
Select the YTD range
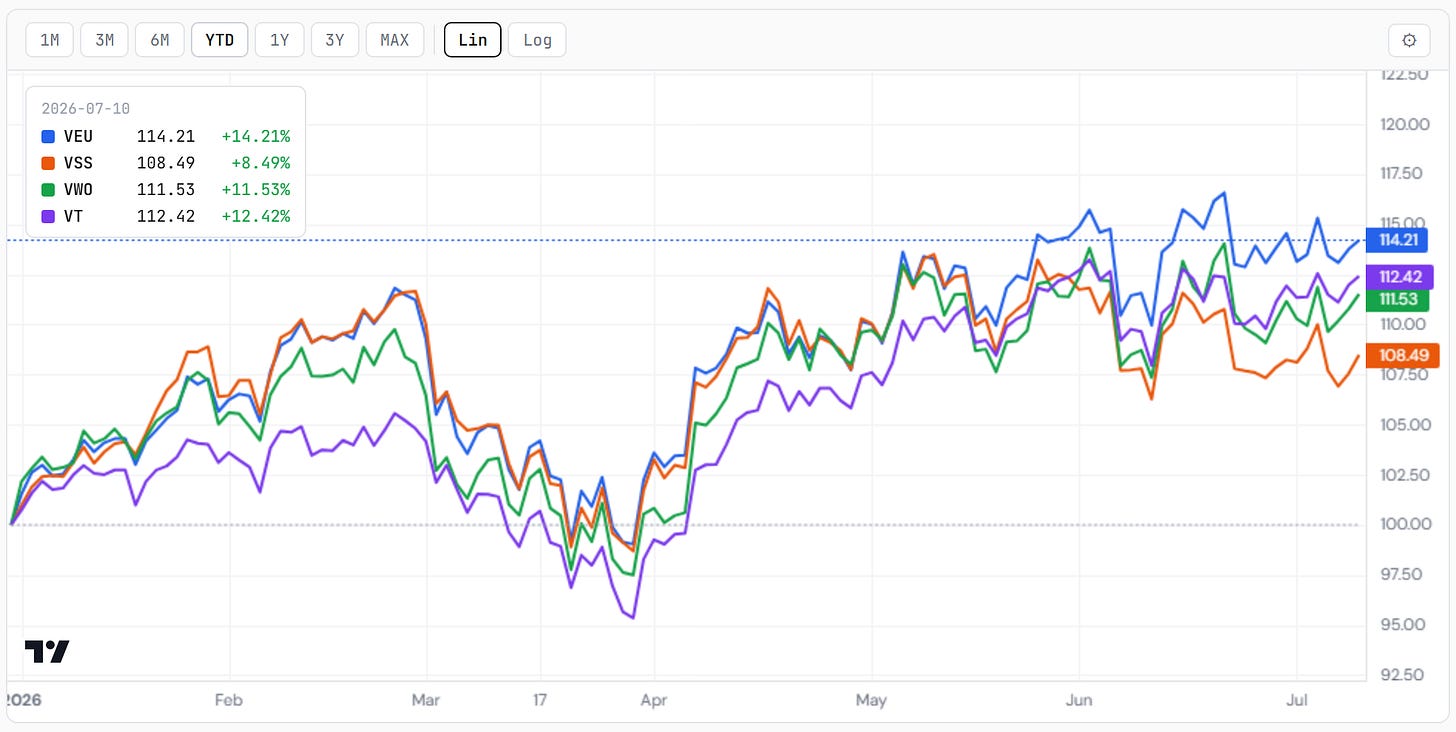point(219,40)
